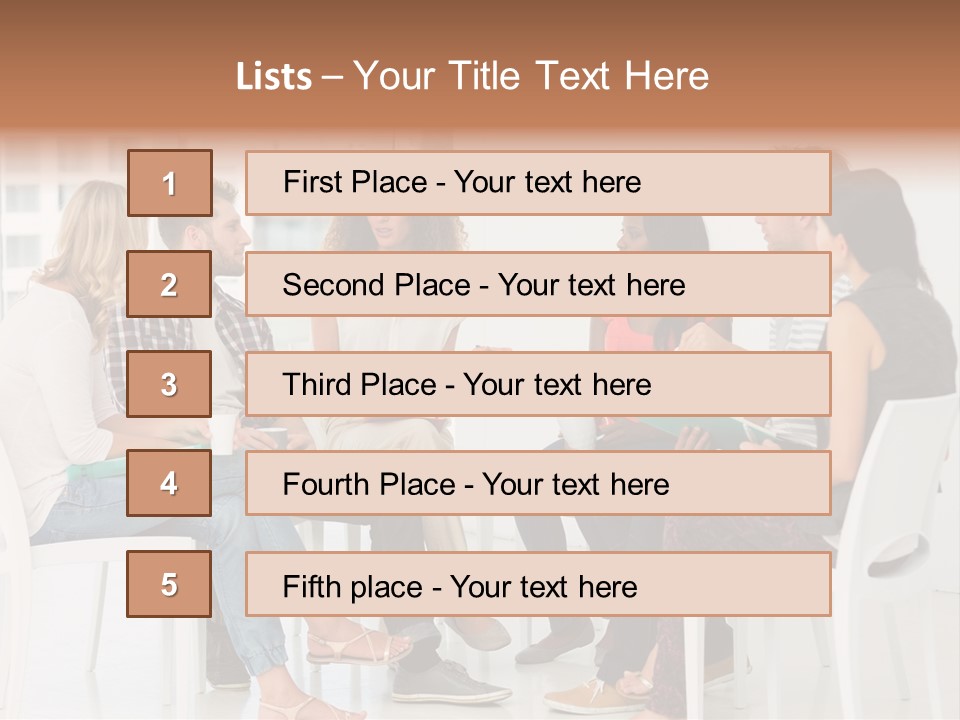Select the 'First Place' text bar
This screenshot has width=960, height=720.
[x=538, y=183]
